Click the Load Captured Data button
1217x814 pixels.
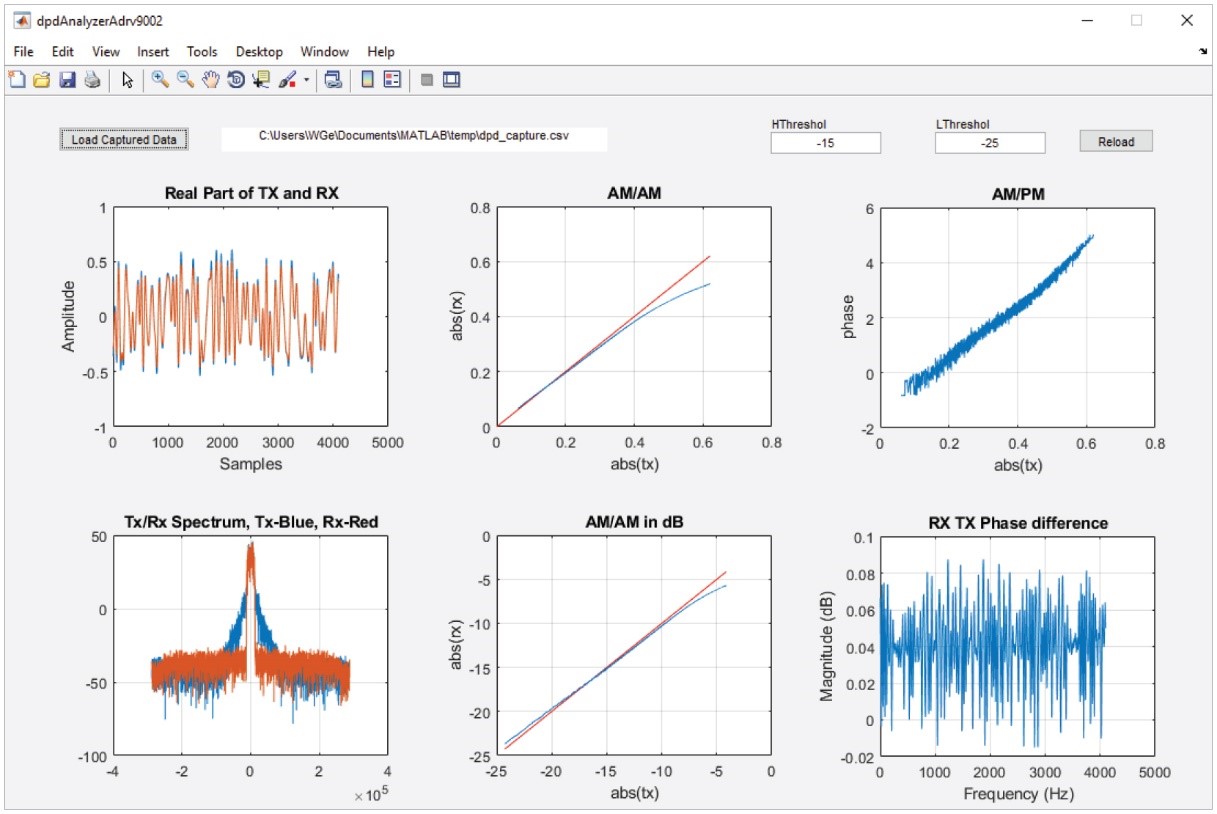click(x=124, y=140)
